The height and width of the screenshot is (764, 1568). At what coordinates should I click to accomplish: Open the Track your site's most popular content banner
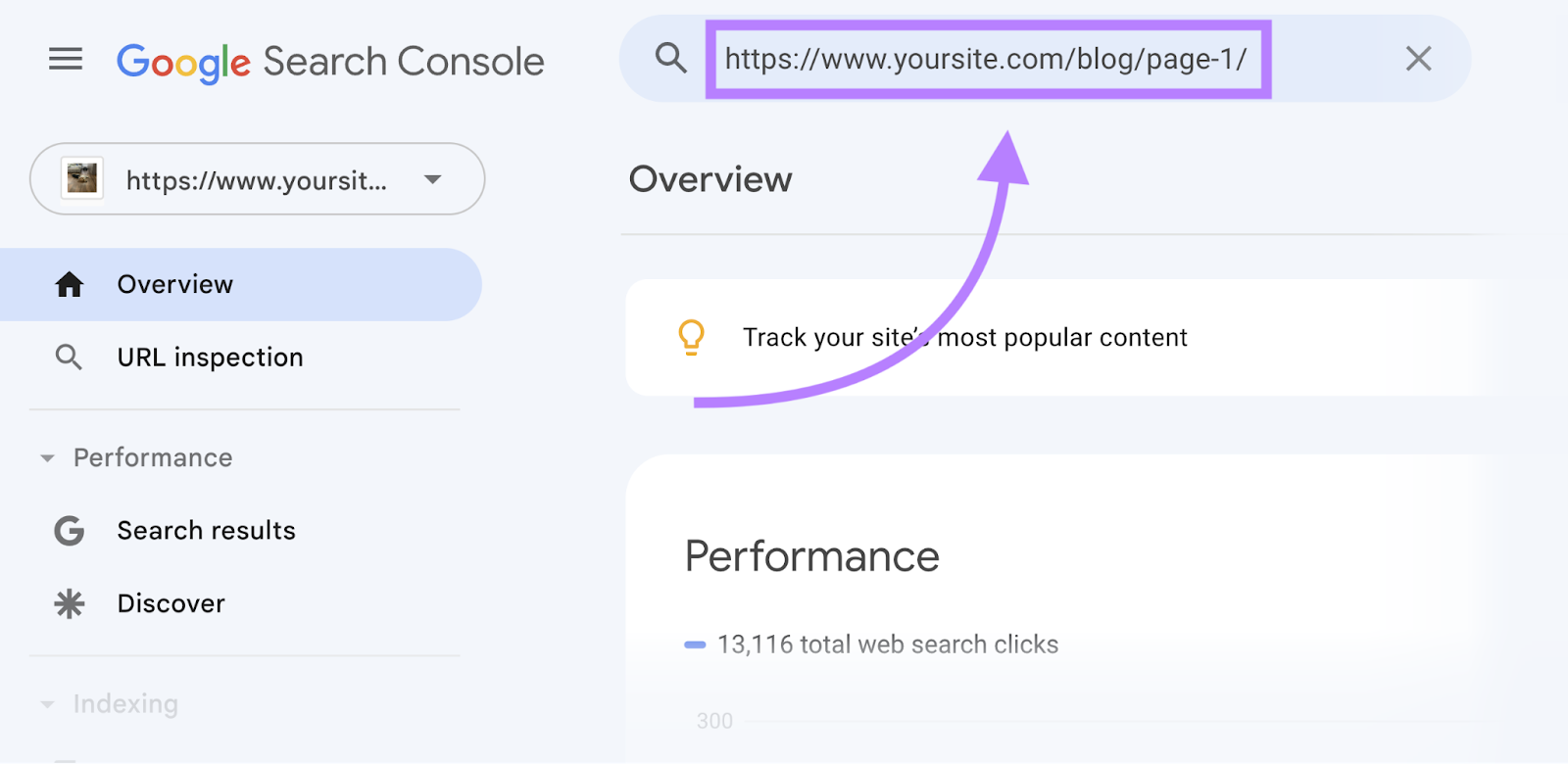965,337
